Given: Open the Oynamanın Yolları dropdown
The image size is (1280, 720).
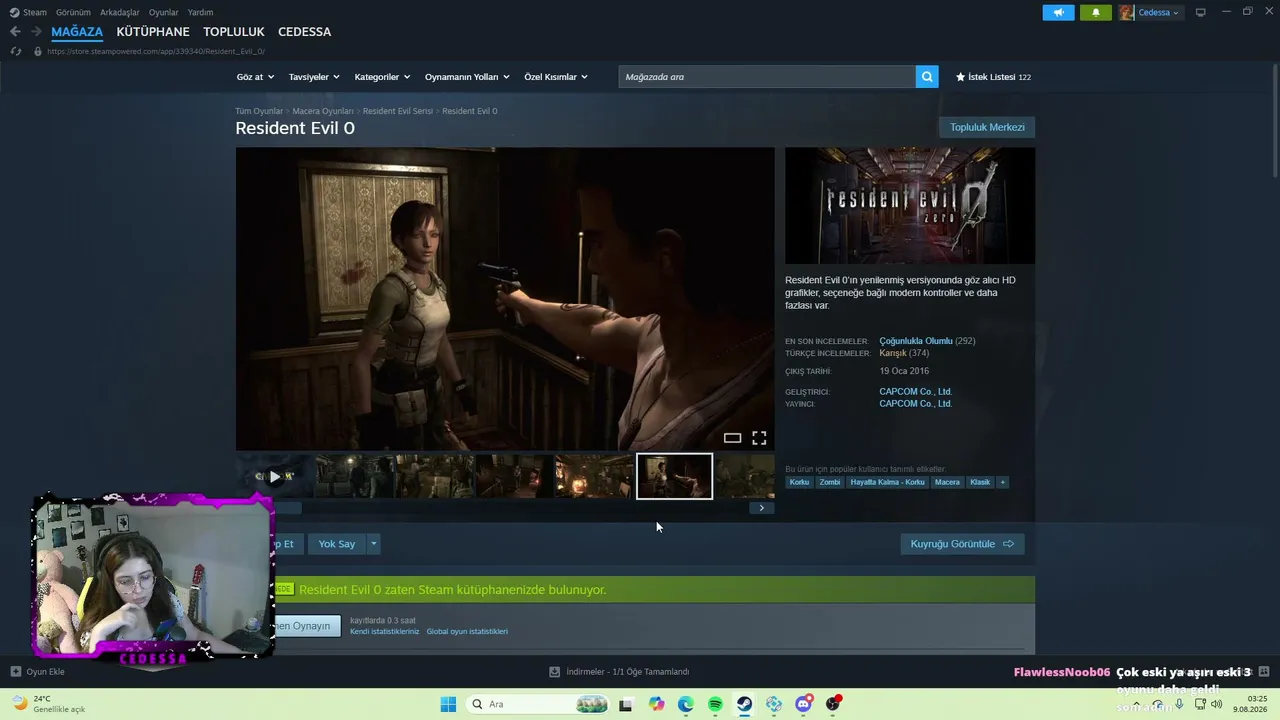Looking at the screenshot, I should (467, 77).
